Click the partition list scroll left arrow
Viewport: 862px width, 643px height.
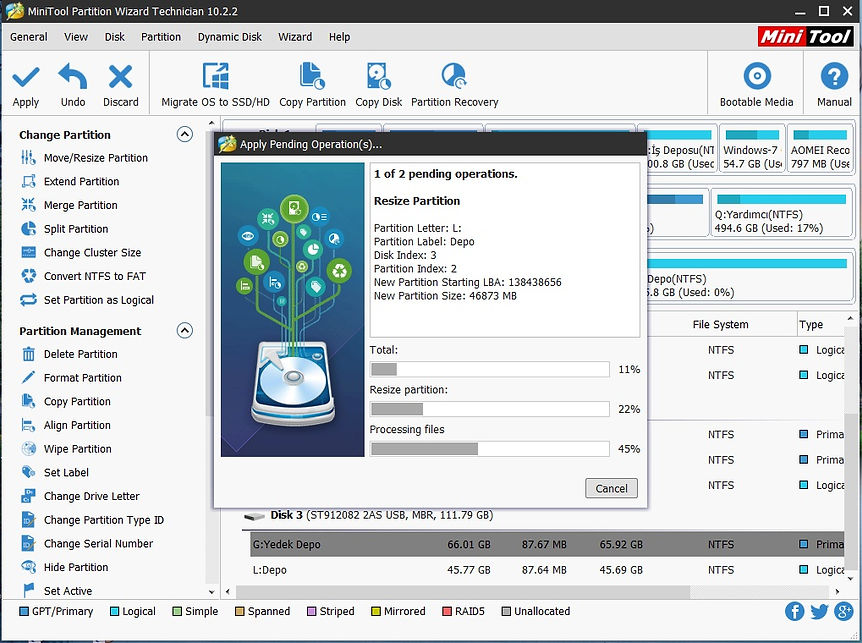228,592
